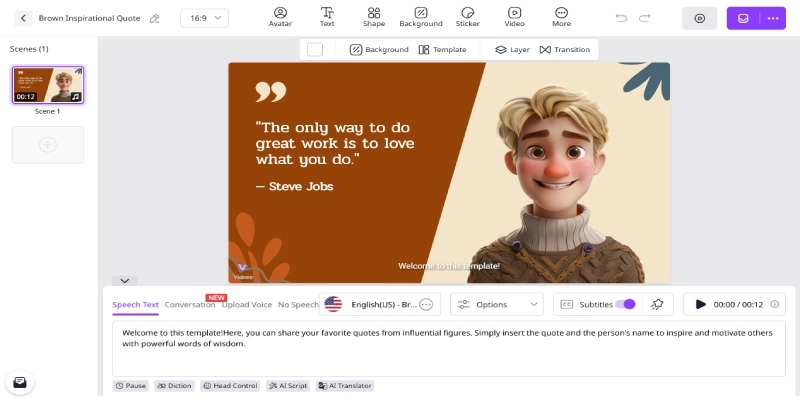The height and width of the screenshot is (400, 800).
Task: Click the Pause button below script
Action: click(131, 385)
